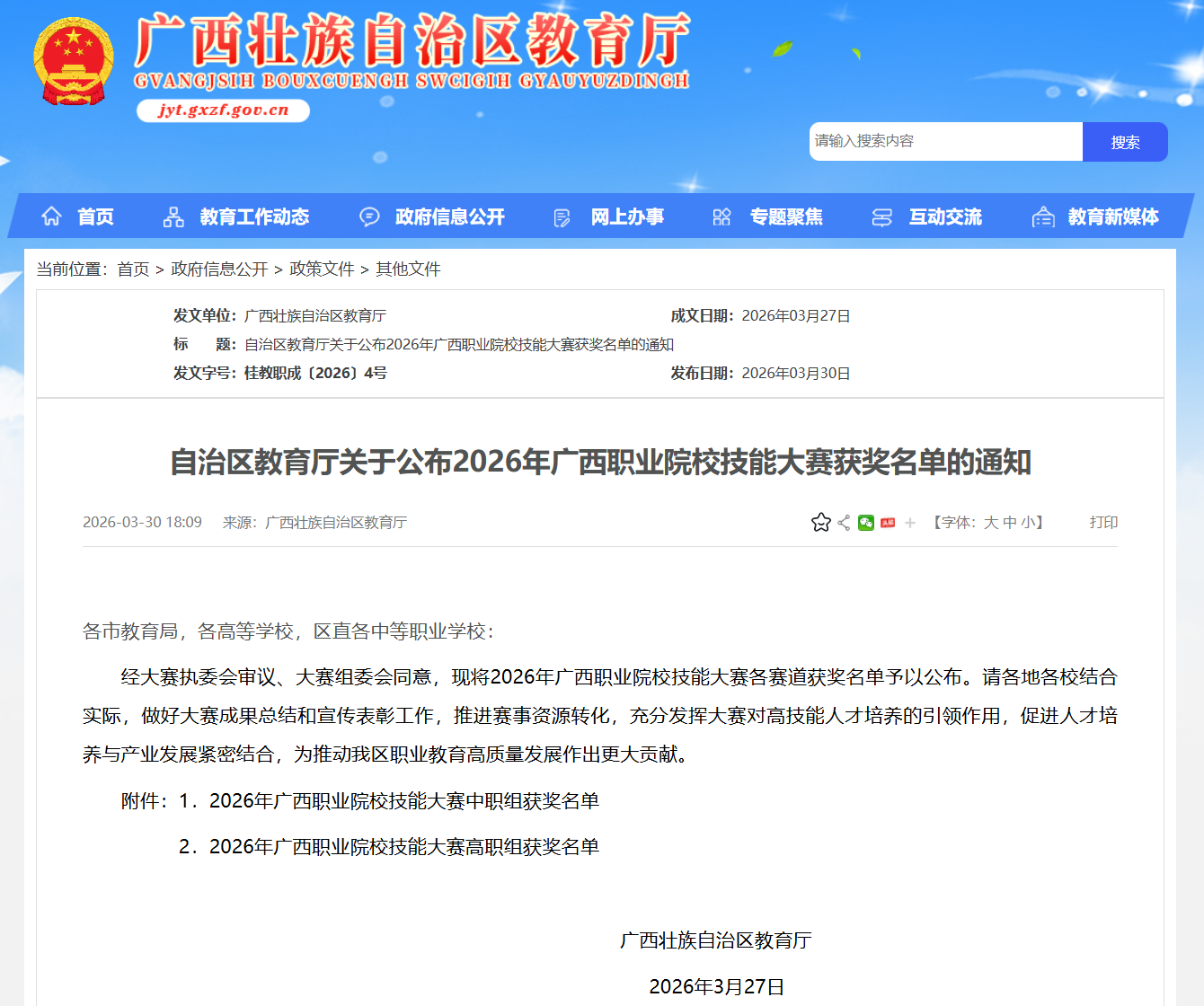
Task: Set font size to large (大)
Action: coord(991,523)
